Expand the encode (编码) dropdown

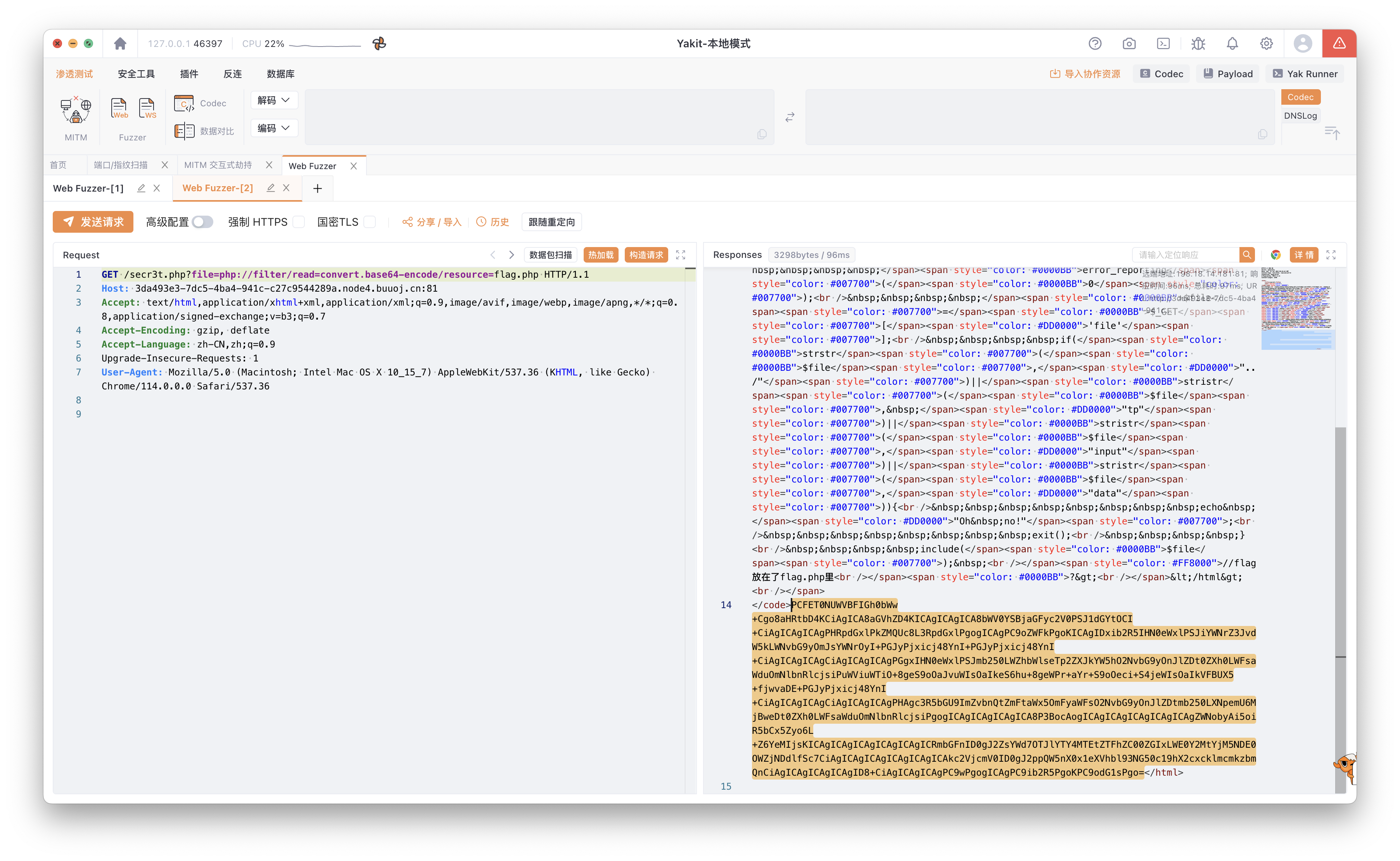274,128
